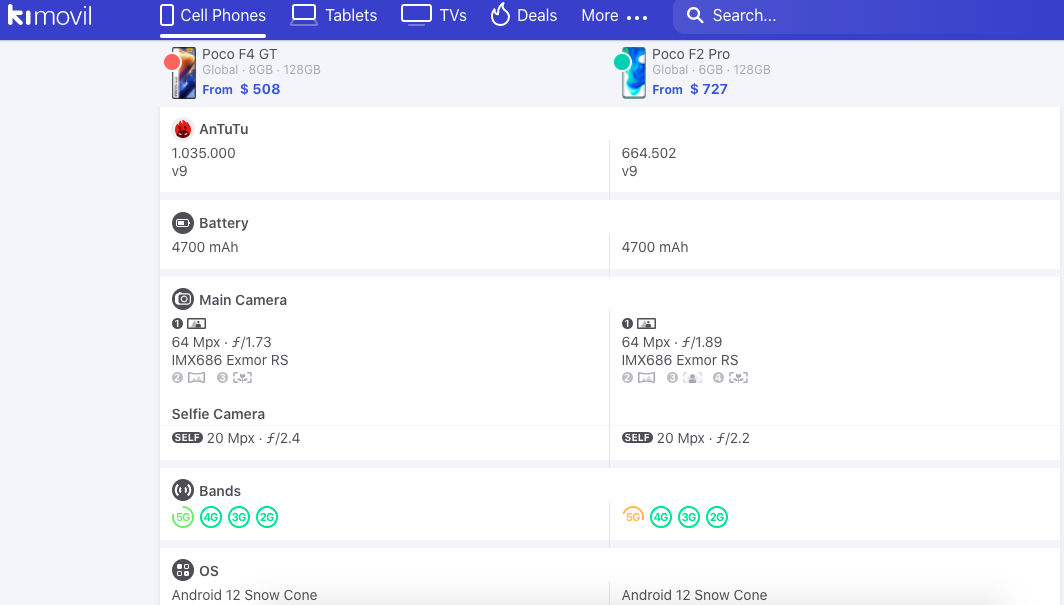
Task: Click the green dot on Poco F2 Pro
Action: (622, 62)
